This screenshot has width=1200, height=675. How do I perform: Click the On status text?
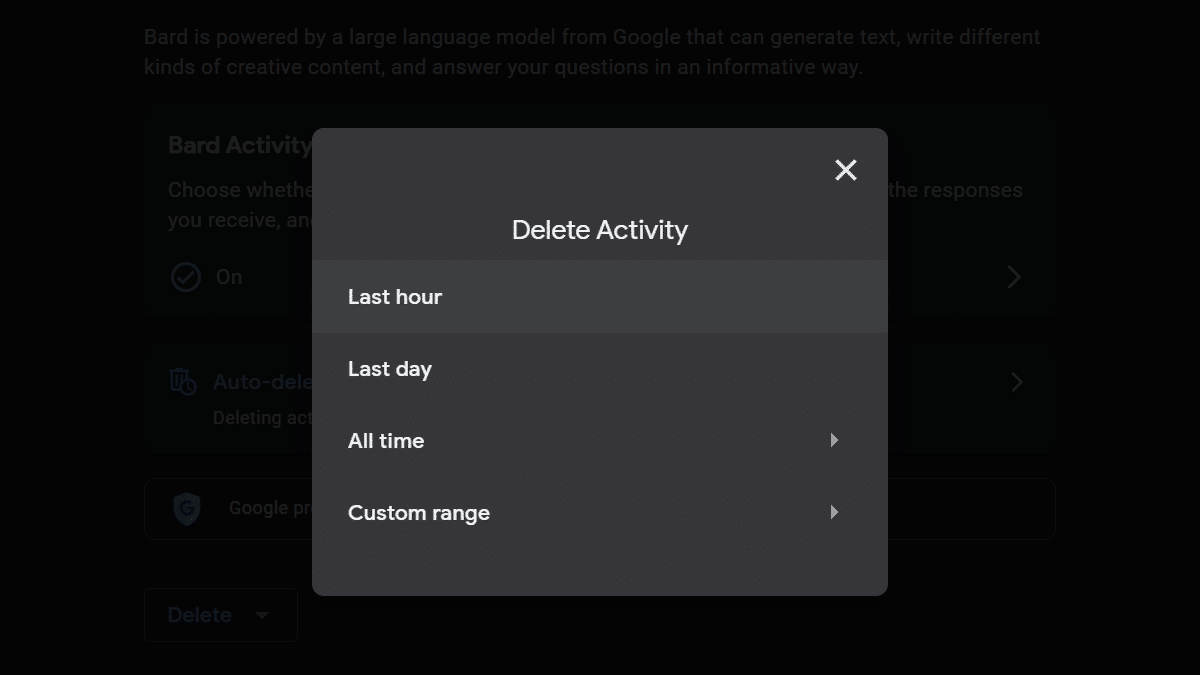(x=229, y=277)
